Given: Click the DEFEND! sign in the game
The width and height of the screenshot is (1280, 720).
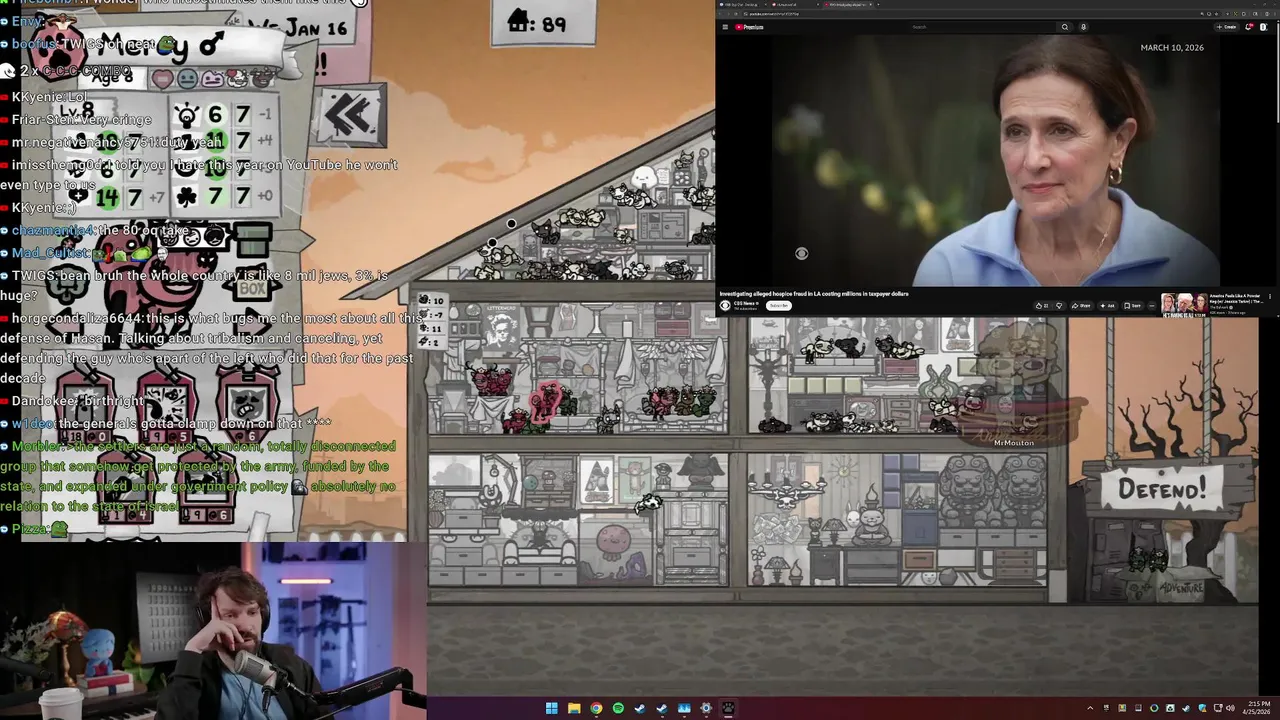Looking at the screenshot, I should (1161, 489).
